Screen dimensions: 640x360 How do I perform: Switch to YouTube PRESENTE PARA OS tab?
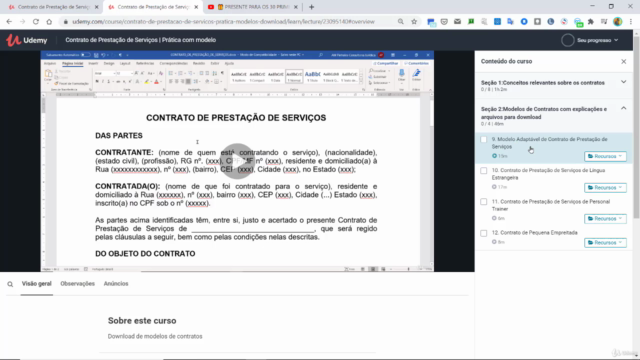click(253, 7)
